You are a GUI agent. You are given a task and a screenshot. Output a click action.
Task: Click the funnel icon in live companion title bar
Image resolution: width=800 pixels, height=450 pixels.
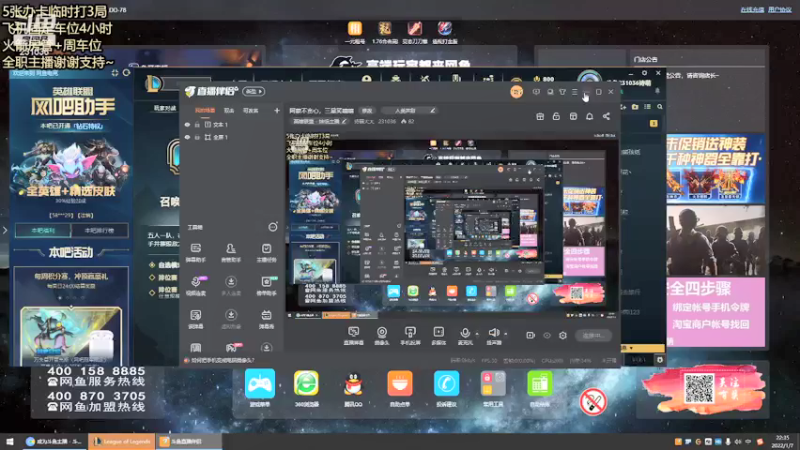click(x=562, y=92)
